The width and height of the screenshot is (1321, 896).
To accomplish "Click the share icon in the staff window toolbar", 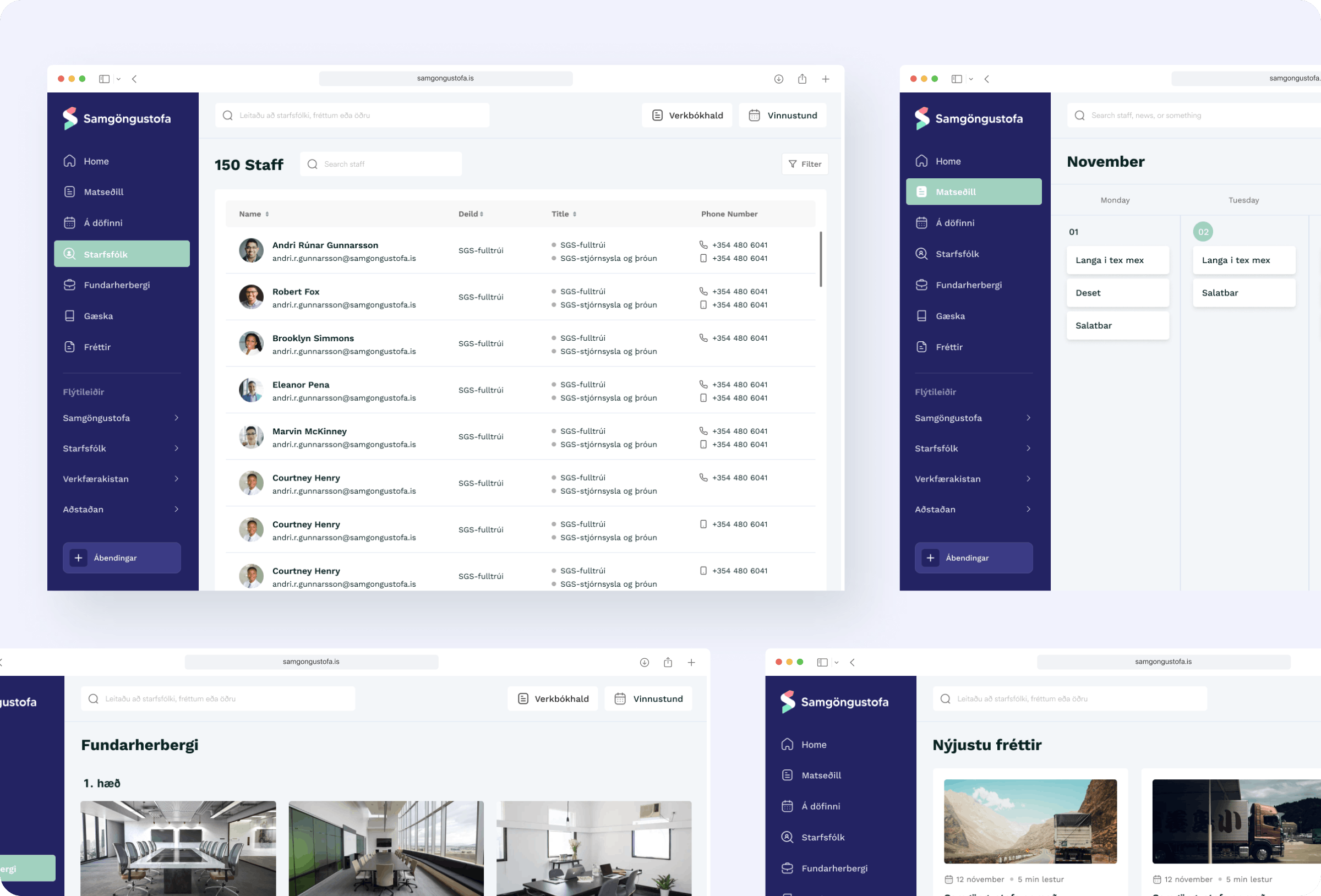I will [801, 79].
